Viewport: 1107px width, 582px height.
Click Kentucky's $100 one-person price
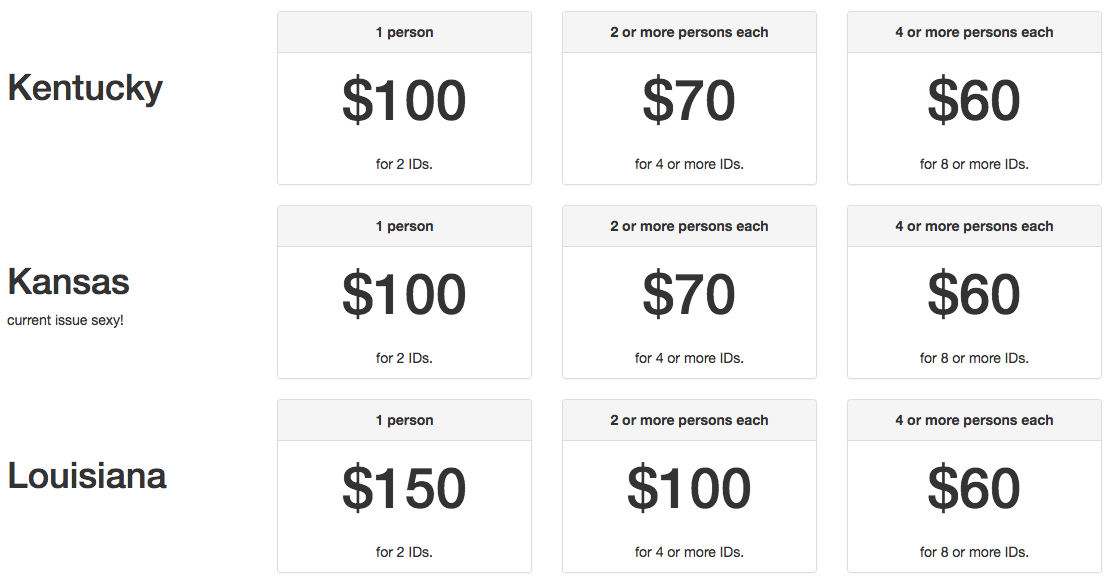pos(404,100)
